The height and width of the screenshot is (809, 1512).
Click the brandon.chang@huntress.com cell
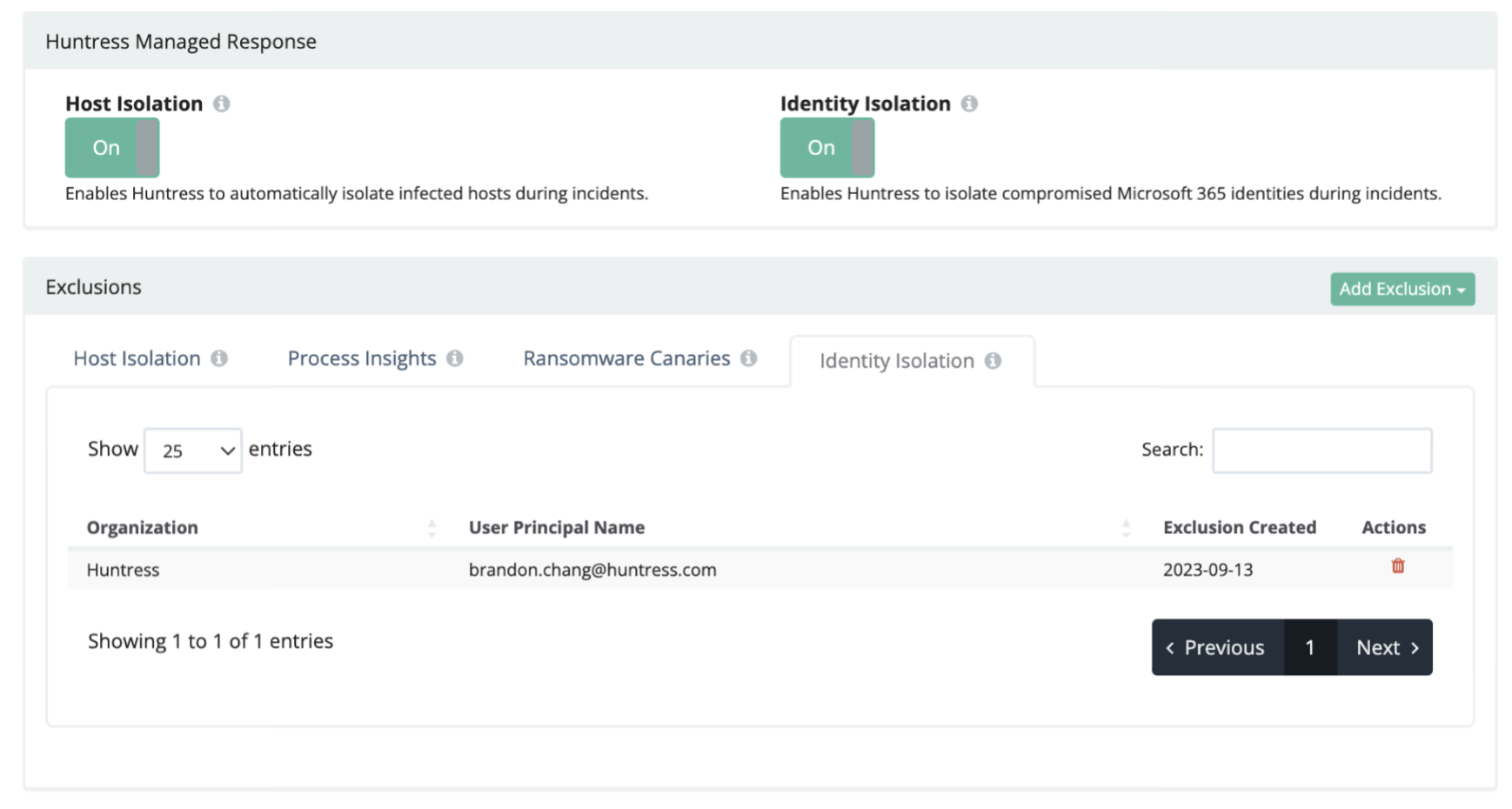[592, 570]
